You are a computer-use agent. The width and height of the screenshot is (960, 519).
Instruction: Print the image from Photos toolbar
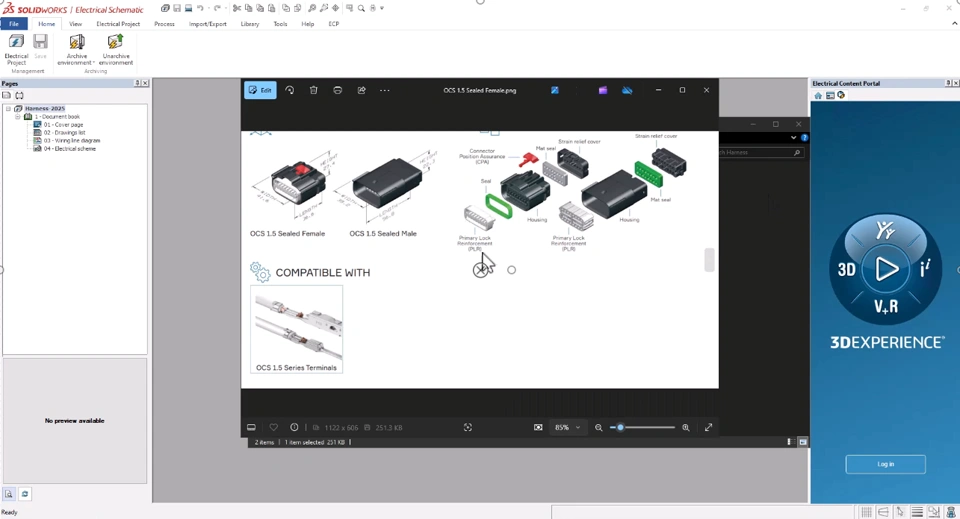337,90
